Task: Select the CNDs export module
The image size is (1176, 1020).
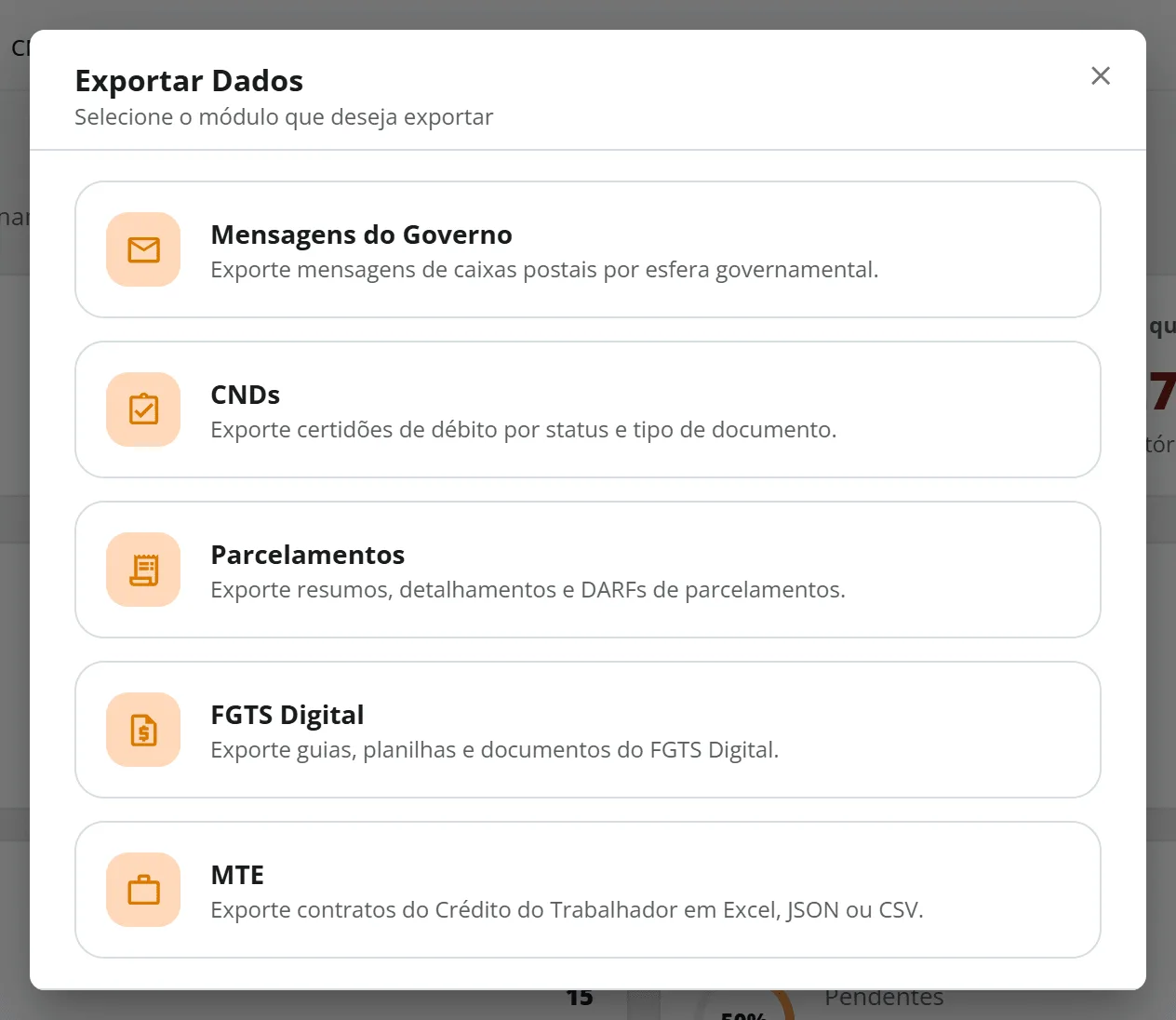Action: point(588,409)
